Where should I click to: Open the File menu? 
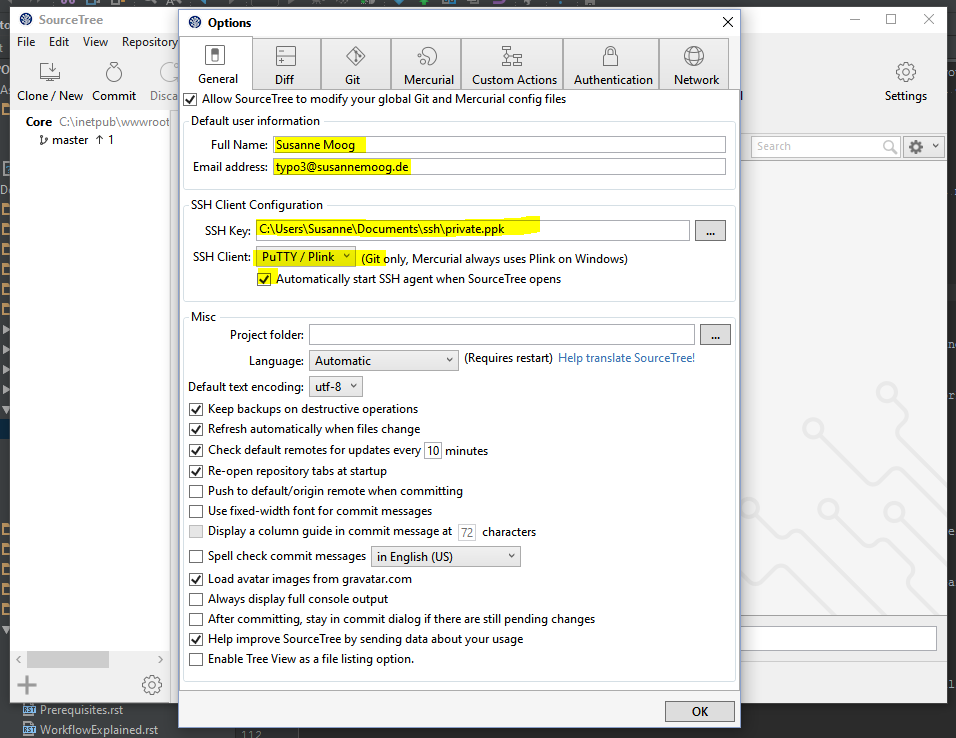click(26, 42)
